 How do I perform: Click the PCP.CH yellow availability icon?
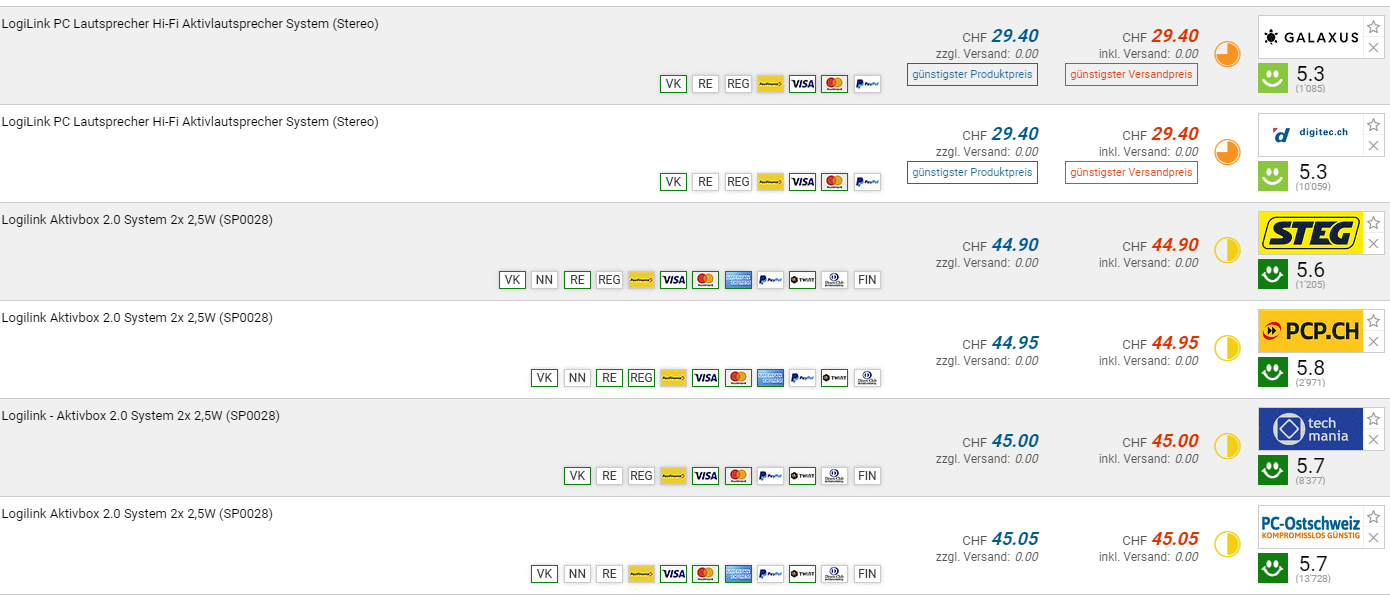(x=1227, y=348)
